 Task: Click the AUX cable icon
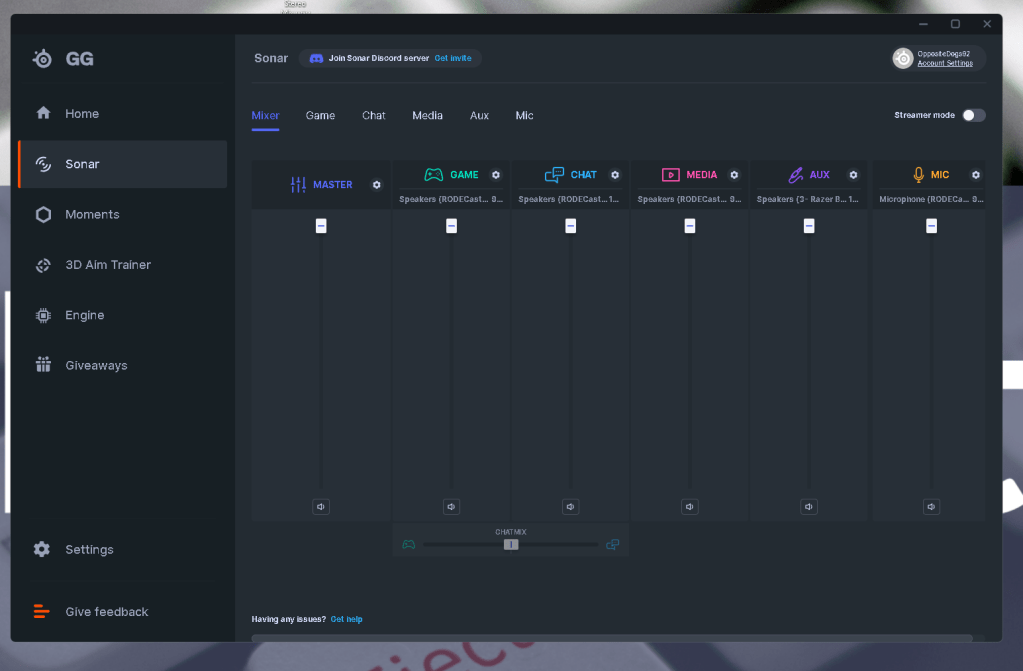[x=796, y=175]
